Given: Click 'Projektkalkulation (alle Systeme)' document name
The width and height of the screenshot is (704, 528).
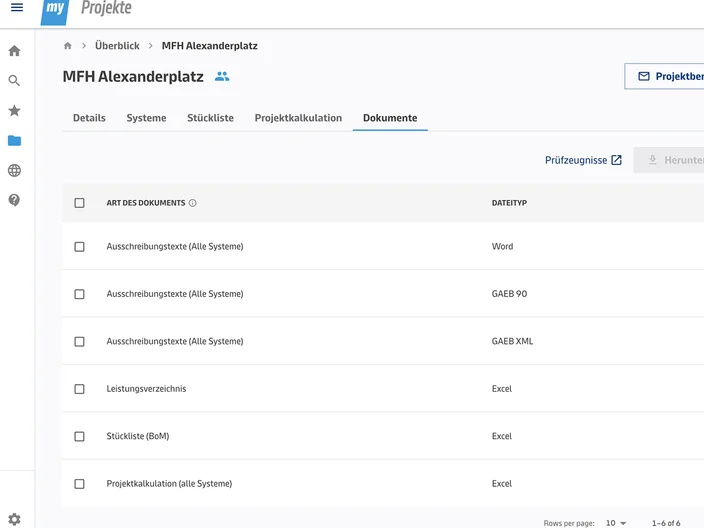Looking at the screenshot, I should (169, 484).
